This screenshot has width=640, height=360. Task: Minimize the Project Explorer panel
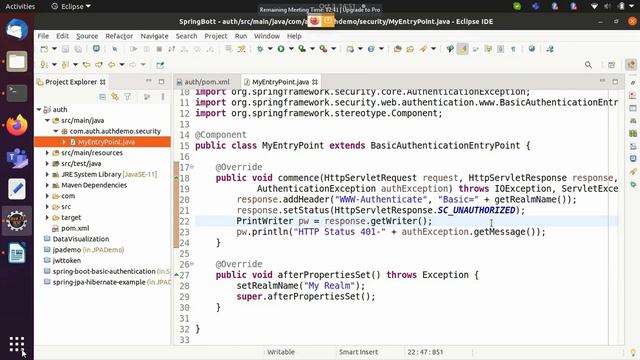[149, 81]
